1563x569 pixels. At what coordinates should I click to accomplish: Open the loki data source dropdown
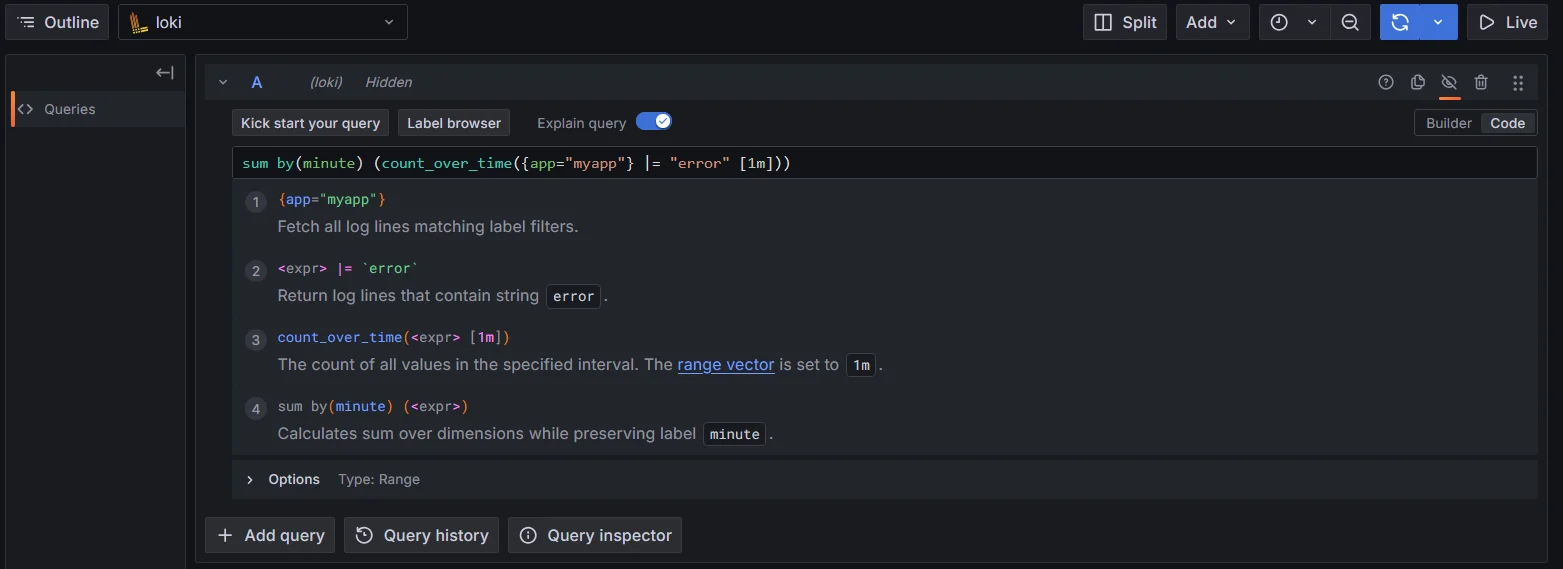262,22
